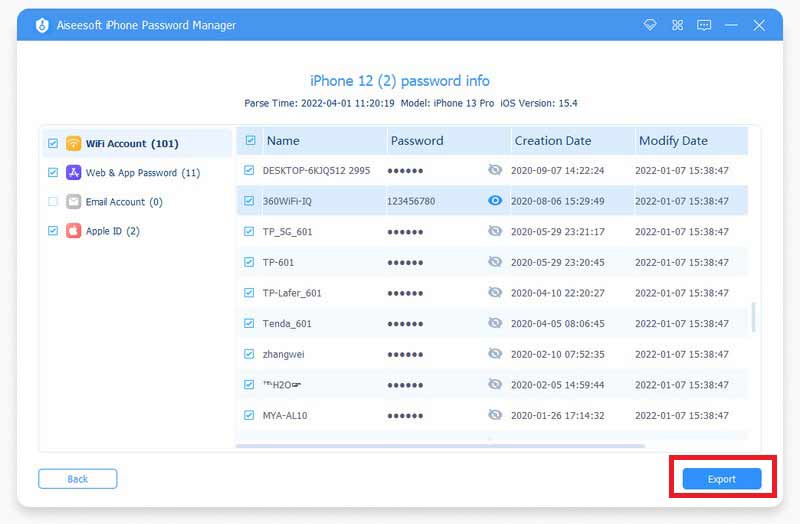Click the orange WiFi Account icon
The width and height of the screenshot is (800, 524).
(73, 143)
